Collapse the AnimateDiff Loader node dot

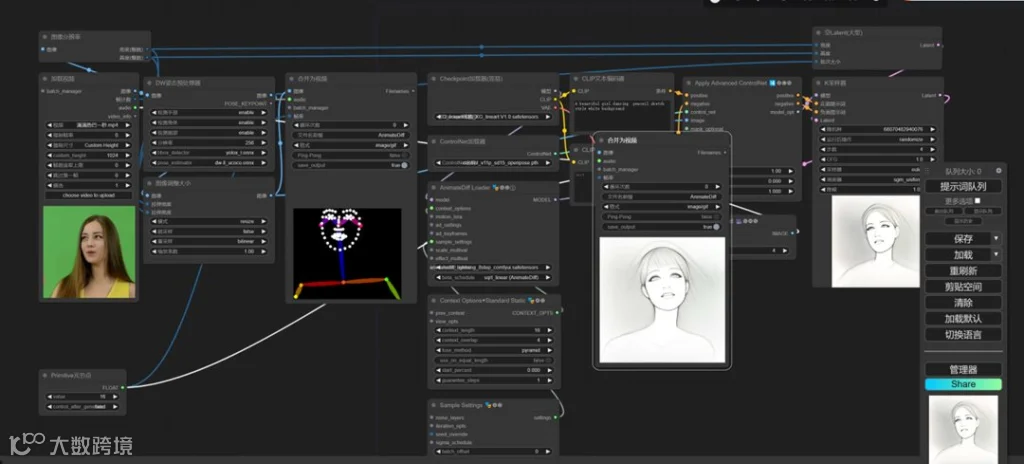tap(433, 187)
